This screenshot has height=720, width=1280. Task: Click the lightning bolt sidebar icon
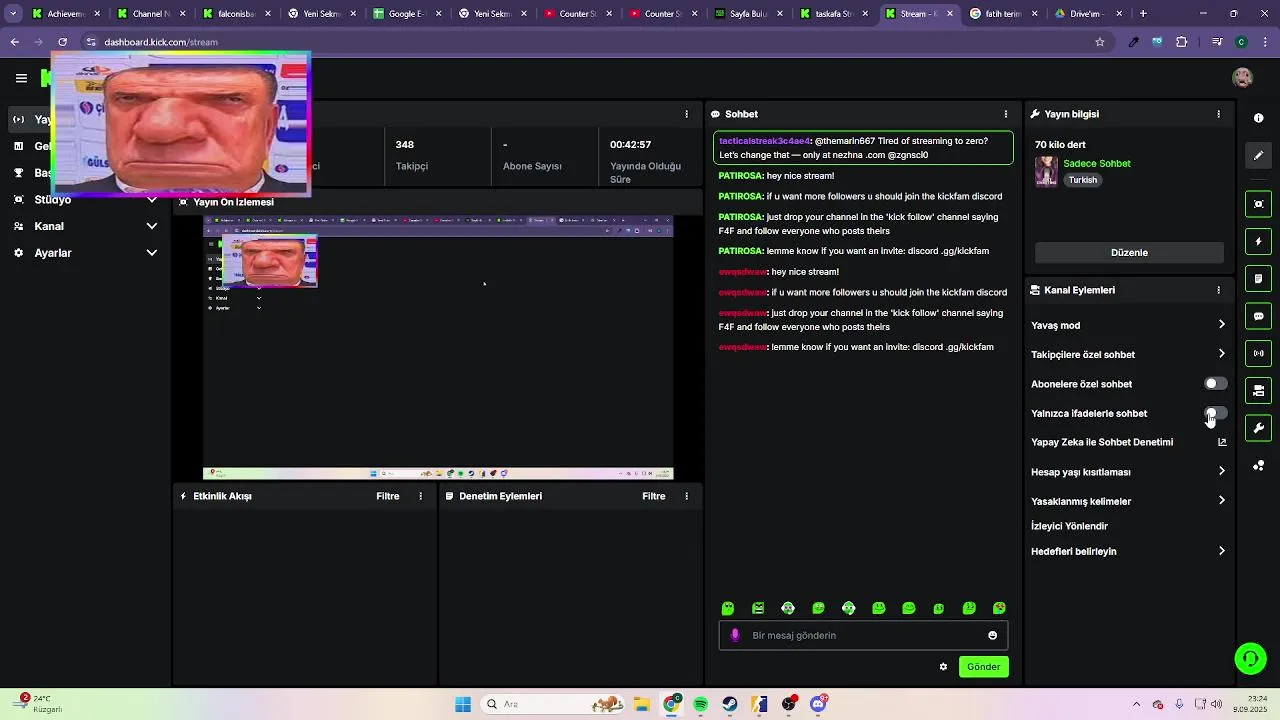[1258, 241]
